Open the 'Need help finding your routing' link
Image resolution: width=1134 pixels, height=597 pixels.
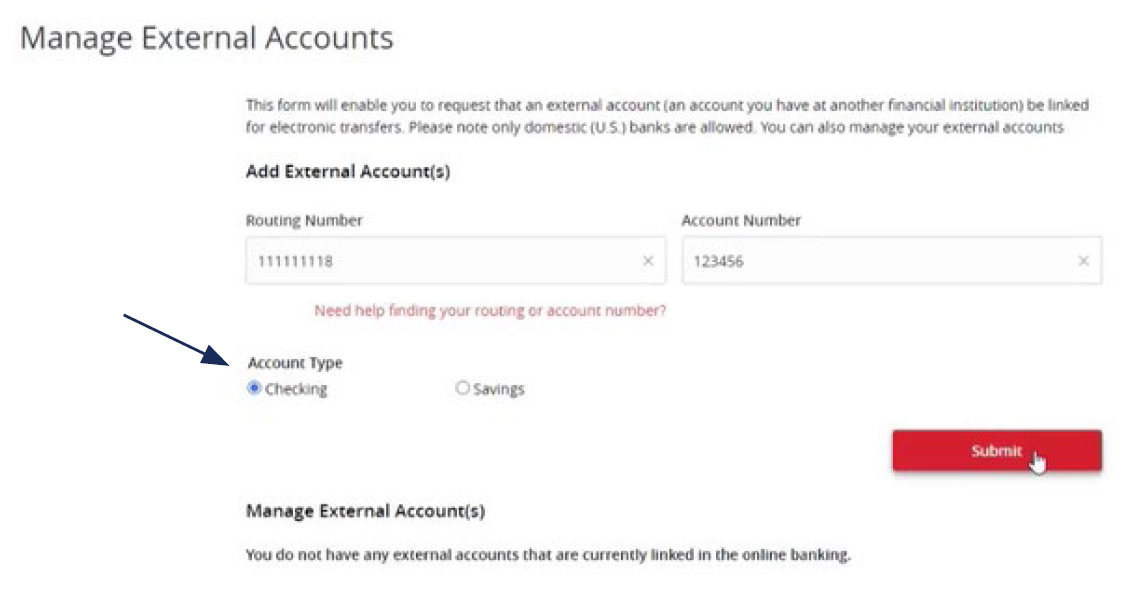pyautogui.click(x=490, y=311)
